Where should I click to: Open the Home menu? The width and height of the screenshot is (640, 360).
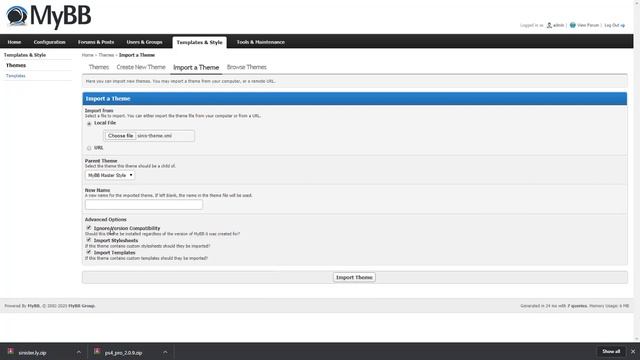[14, 42]
